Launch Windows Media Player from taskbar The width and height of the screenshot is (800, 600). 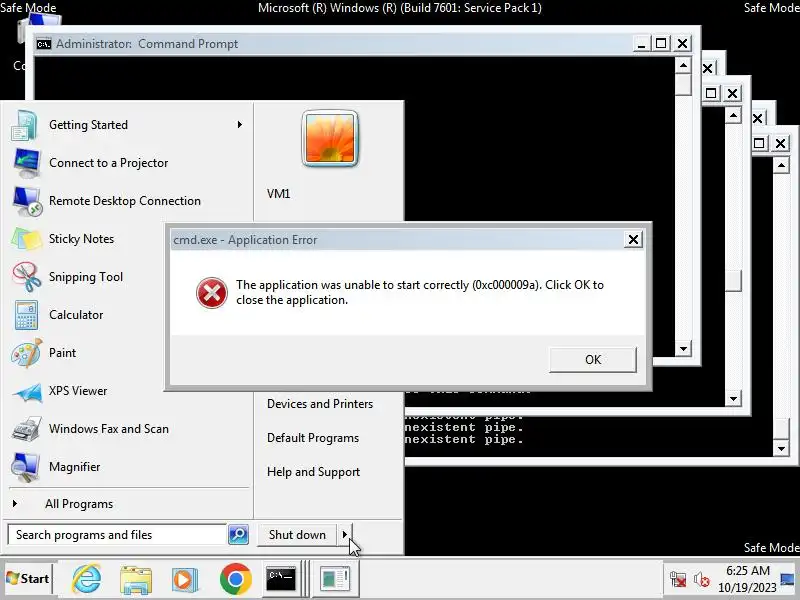click(x=185, y=579)
